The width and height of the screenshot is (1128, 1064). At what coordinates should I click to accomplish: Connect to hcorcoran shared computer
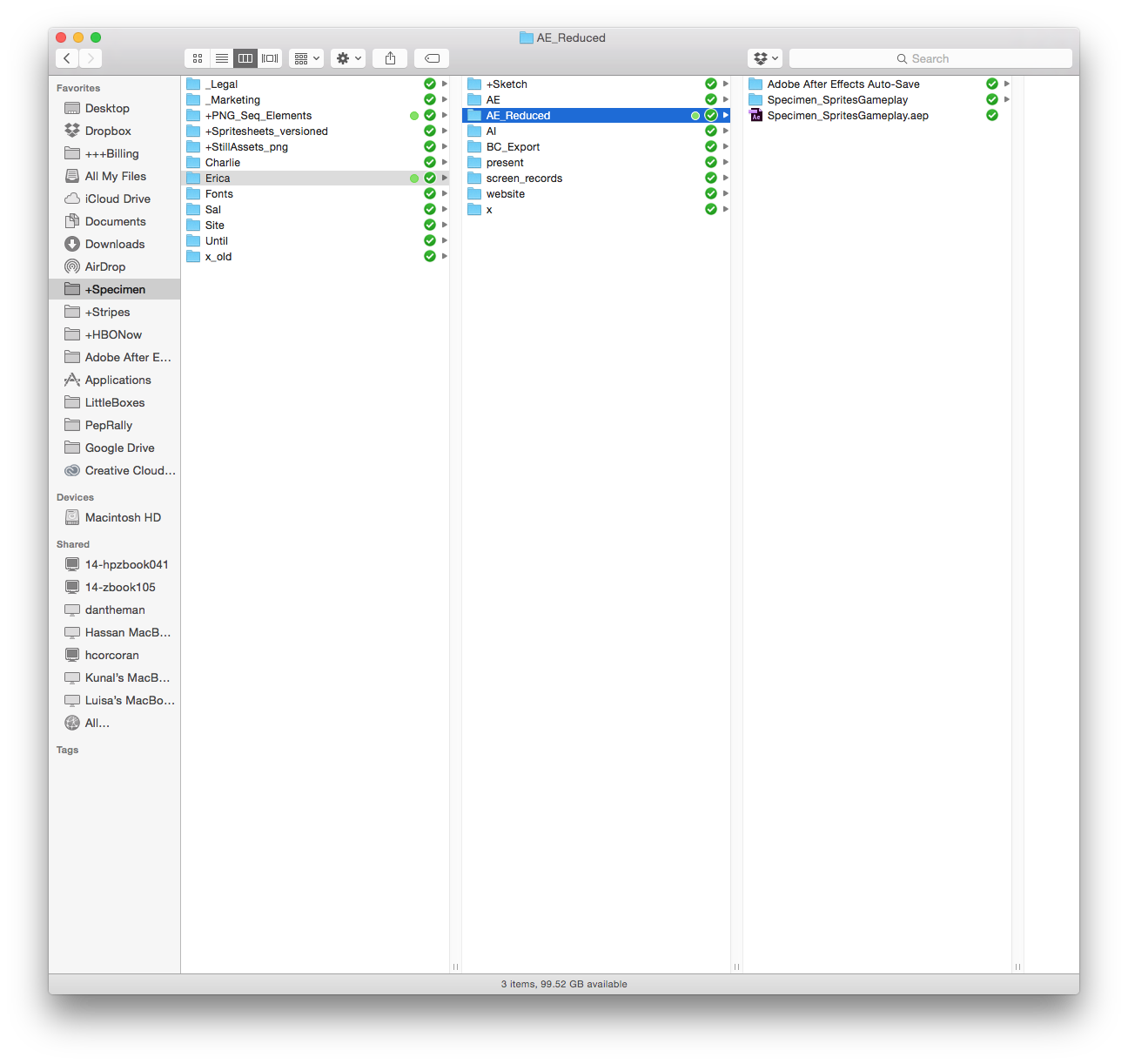pyautogui.click(x=114, y=655)
